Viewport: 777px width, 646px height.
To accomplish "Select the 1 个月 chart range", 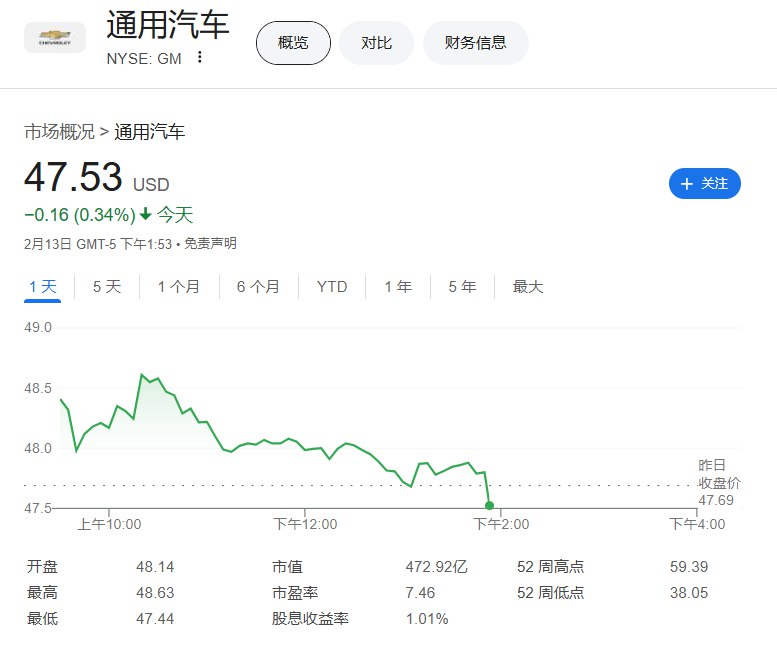I will 178,287.
